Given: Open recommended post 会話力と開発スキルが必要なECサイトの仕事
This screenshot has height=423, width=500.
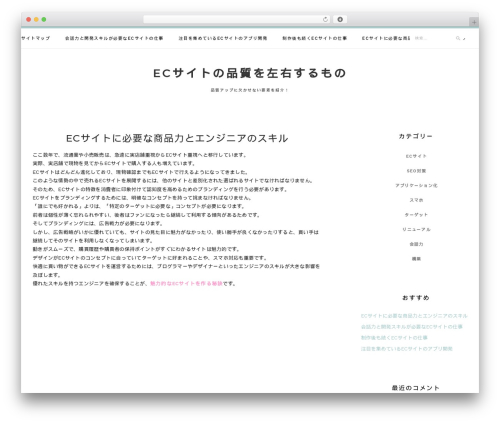Looking at the screenshot, I should coord(412,327).
